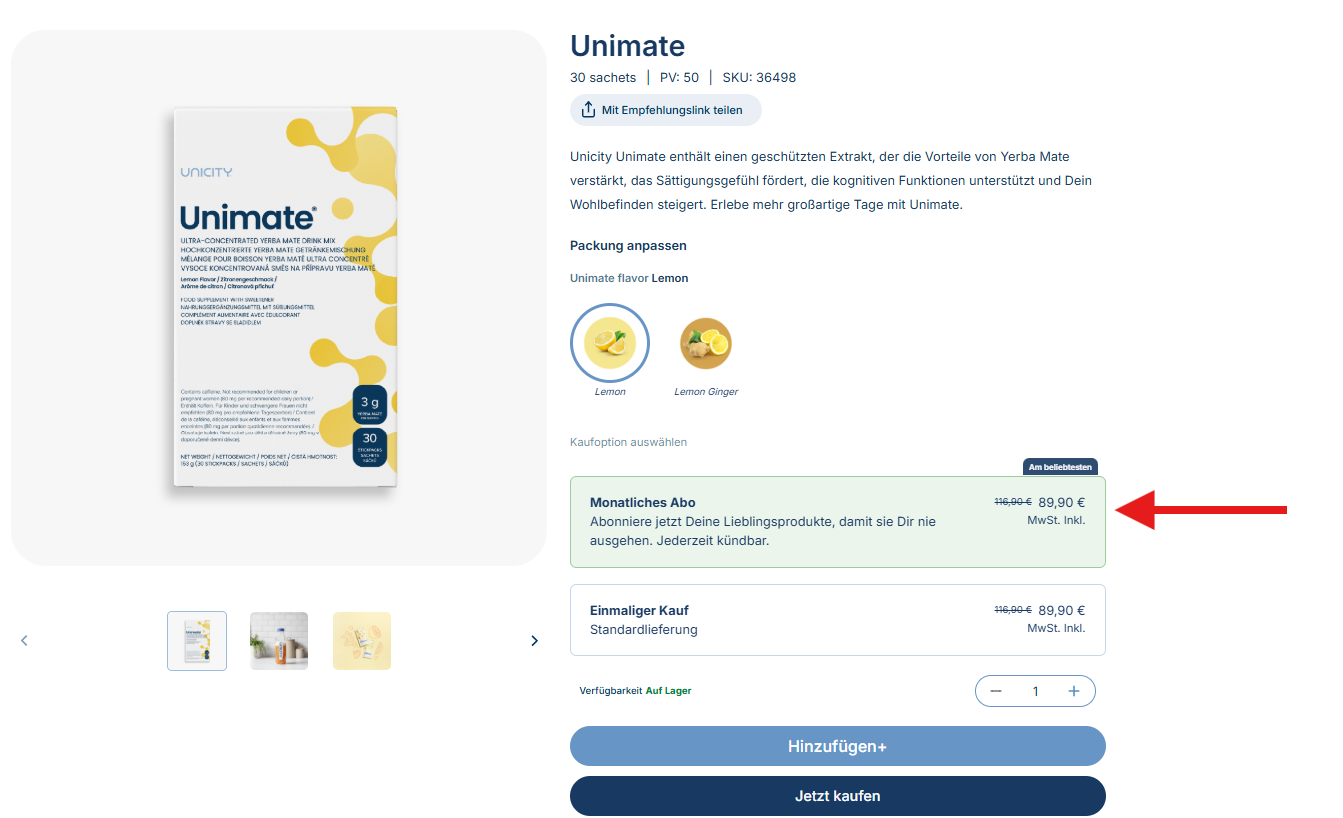
Task: Click the Lemon Ginger label text
Action: [706, 392]
